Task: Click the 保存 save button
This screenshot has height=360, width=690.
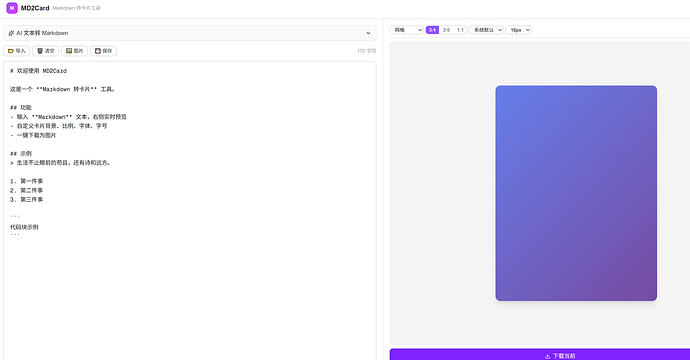Action: (103, 51)
